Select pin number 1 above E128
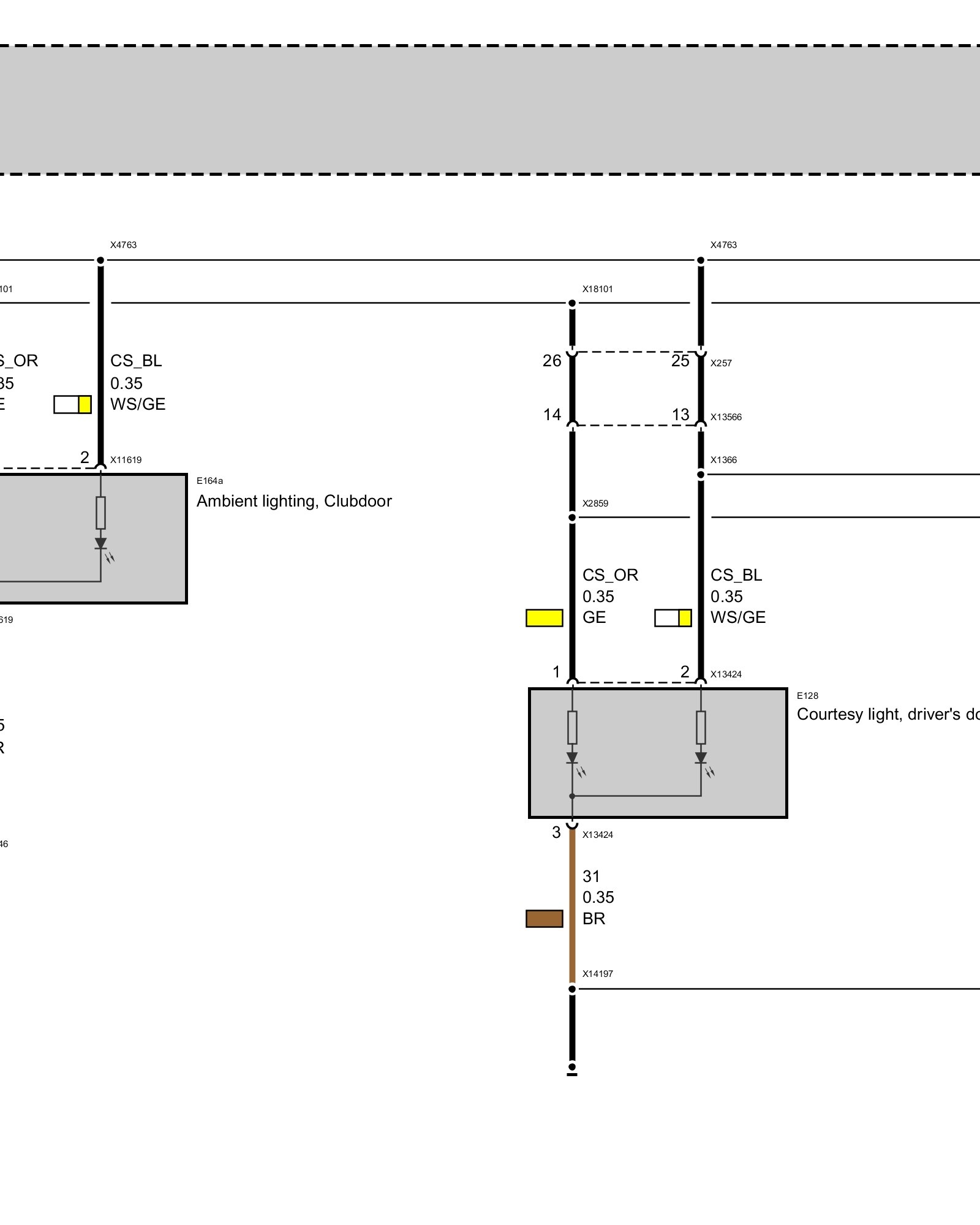 click(556, 672)
